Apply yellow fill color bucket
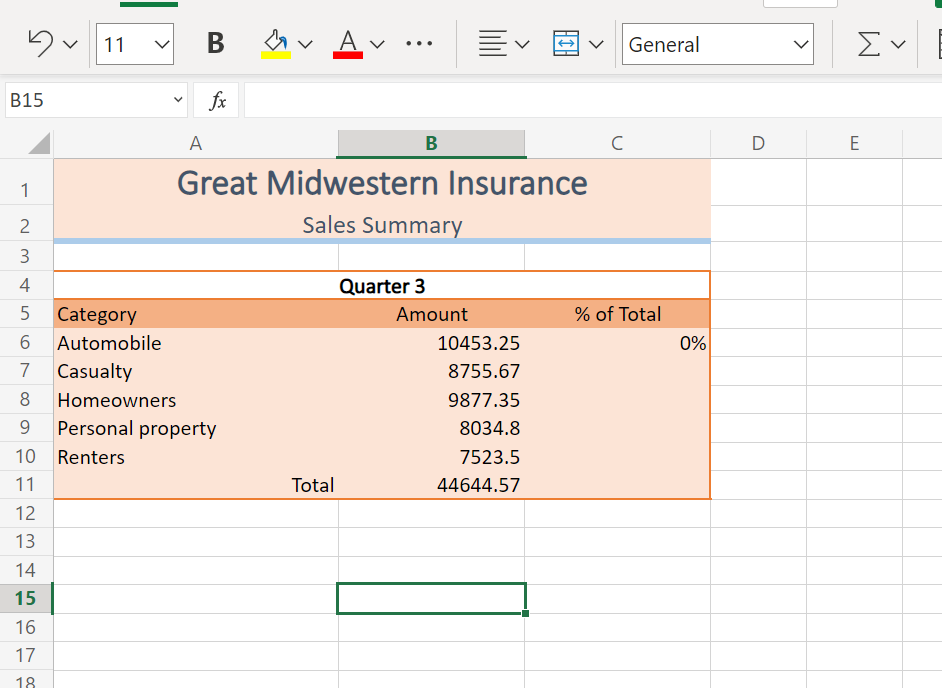 pos(275,44)
